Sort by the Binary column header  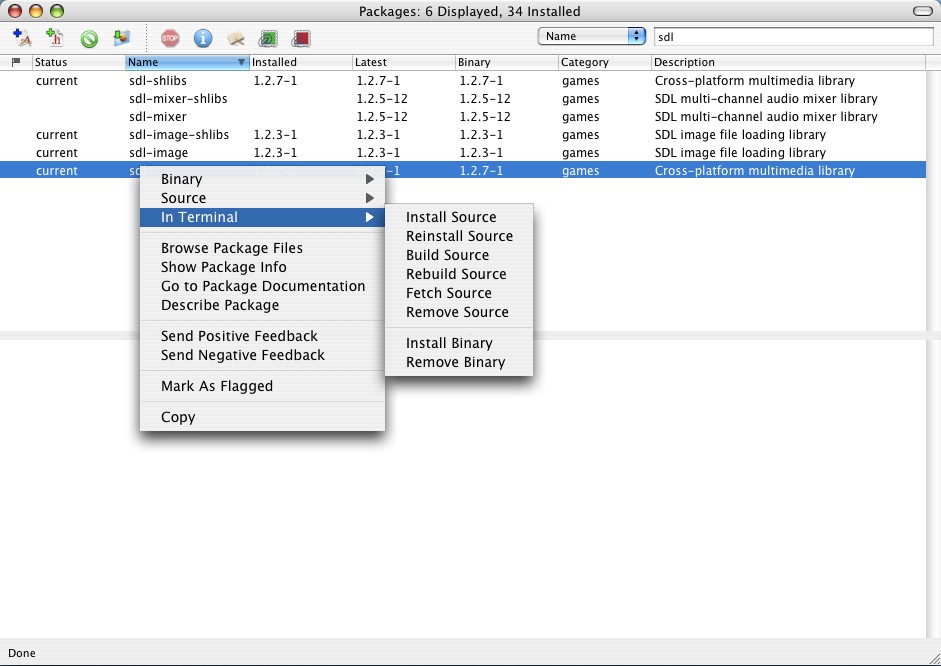pyautogui.click(x=507, y=62)
